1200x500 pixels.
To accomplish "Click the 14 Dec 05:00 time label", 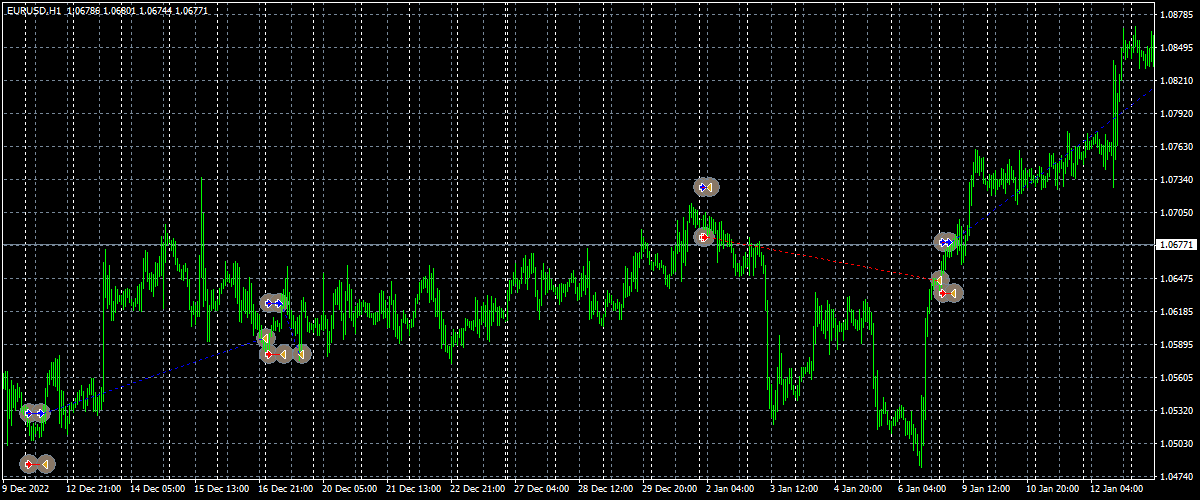I will (158, 490).
